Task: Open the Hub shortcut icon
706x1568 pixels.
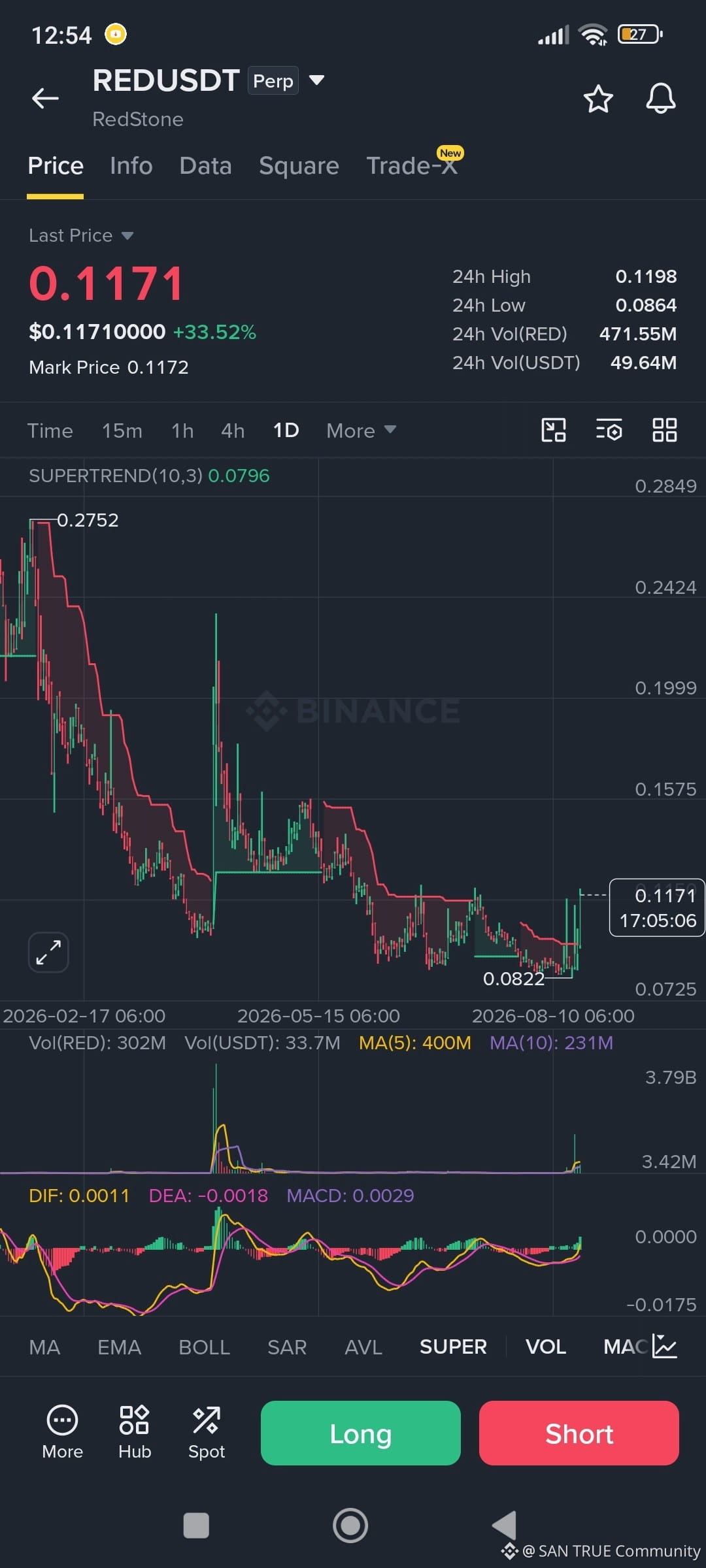Action: pos(135,1432)
